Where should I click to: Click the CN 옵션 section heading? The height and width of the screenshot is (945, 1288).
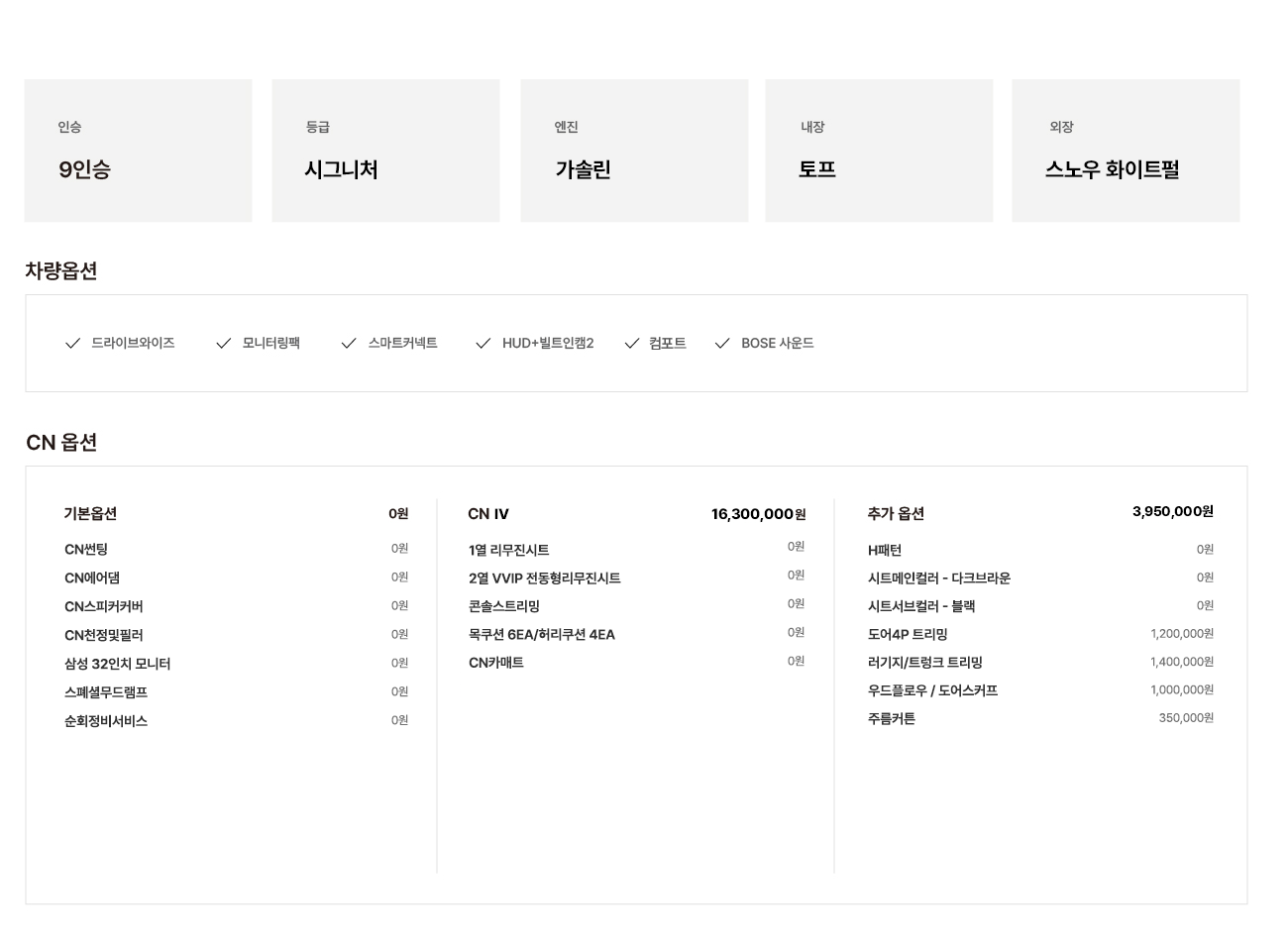61,443
